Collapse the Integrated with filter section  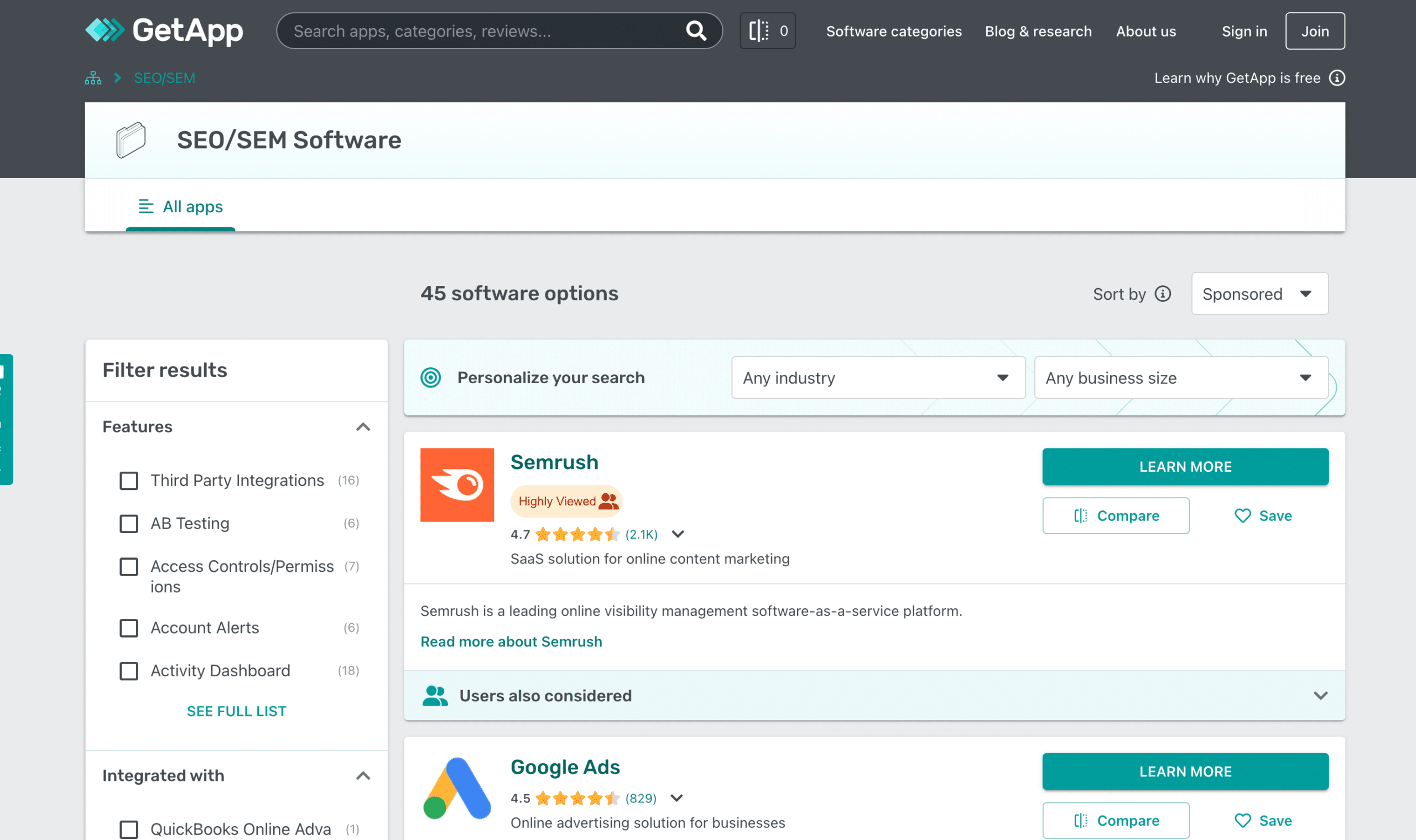pos(363,775)
